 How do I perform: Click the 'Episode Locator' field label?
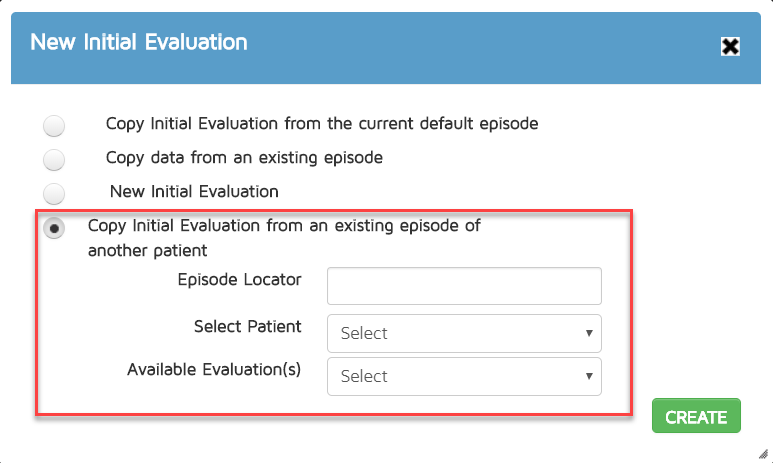pyautogui.click(x=239, y=280)
